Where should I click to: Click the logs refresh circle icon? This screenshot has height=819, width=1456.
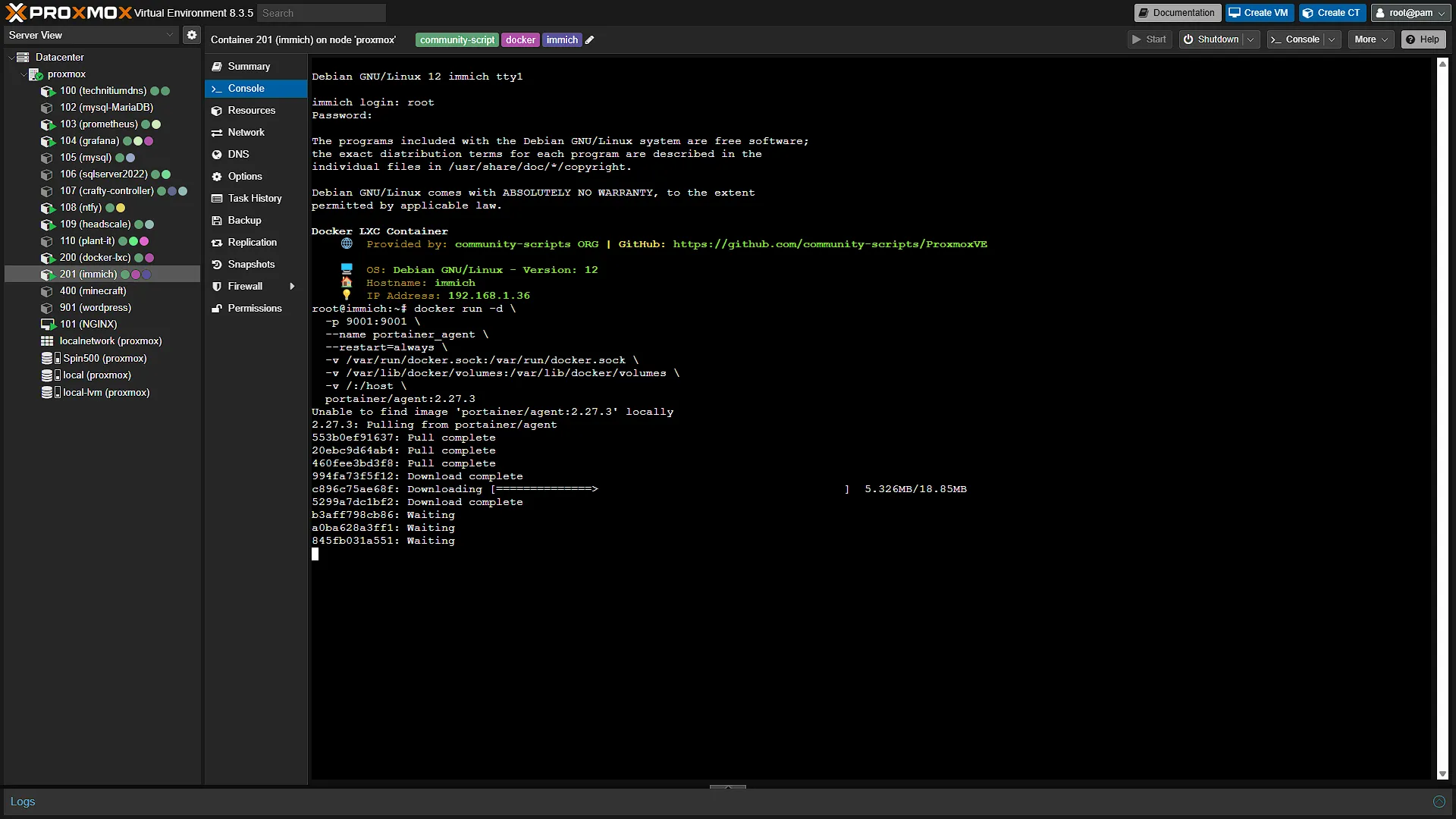tap(1439, 802)
